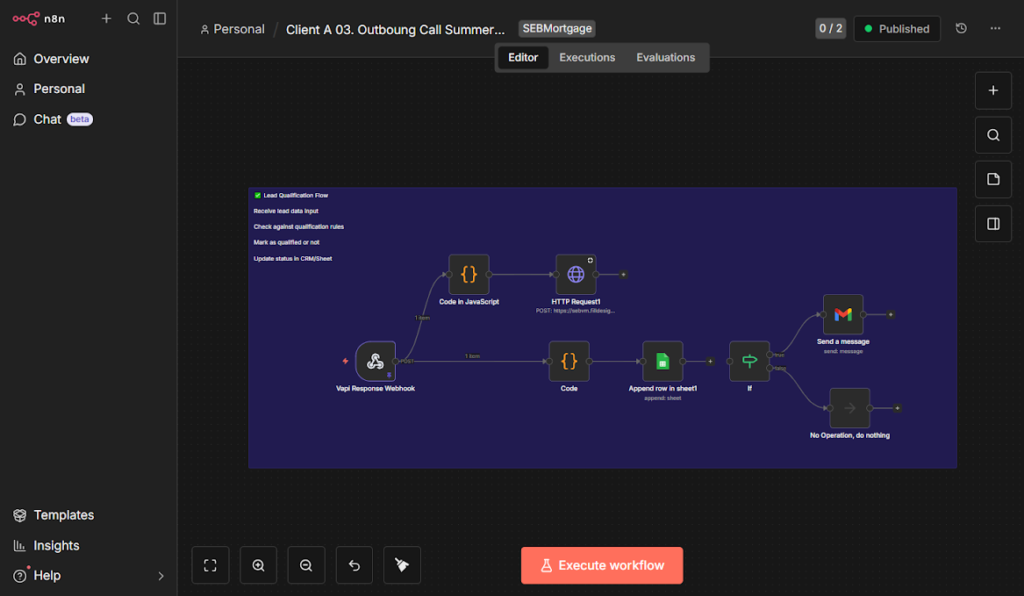Switch to the Executions tab
The image size is (1024, 596).
tap(587, 57)
